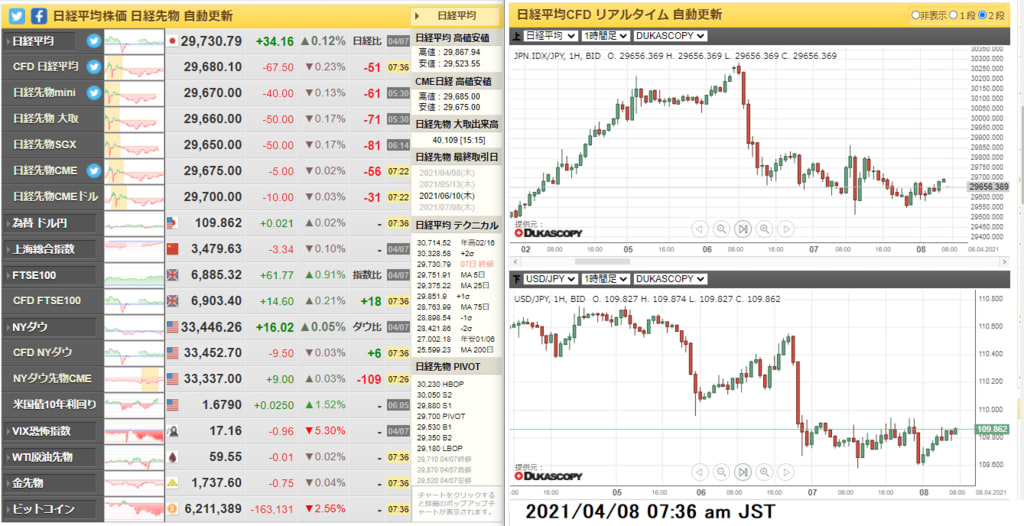Image resolution: width=1024 pixels, height=526 pixels.
Task: Zoom in on the lower USD/JPY chart
Action: tap(764, 471)
